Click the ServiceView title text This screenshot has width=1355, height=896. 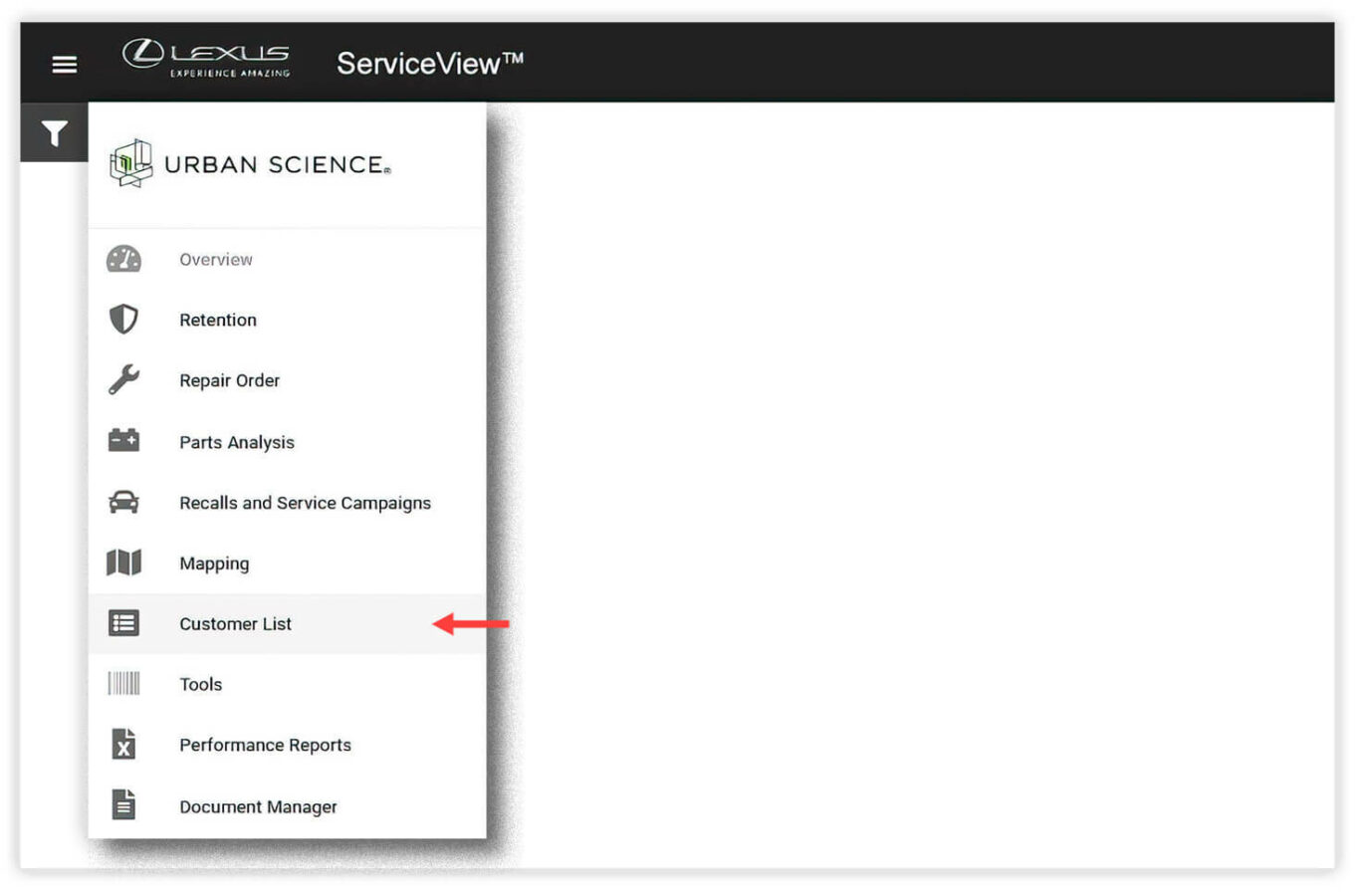pos(429,64)
